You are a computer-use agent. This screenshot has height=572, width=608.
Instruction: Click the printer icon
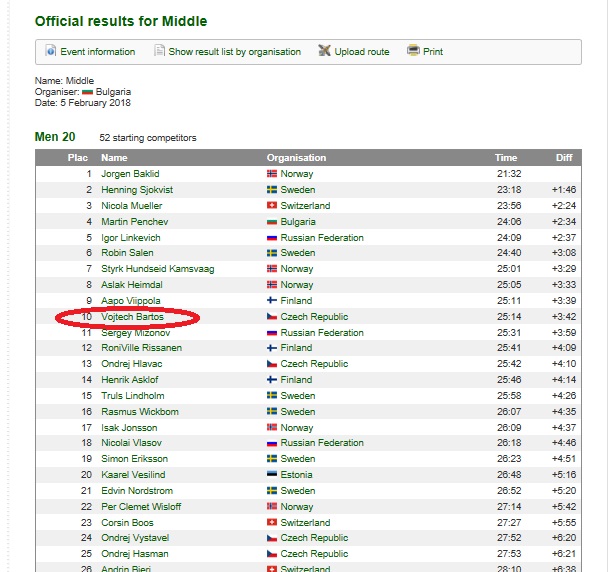click(x=413, y=51)
